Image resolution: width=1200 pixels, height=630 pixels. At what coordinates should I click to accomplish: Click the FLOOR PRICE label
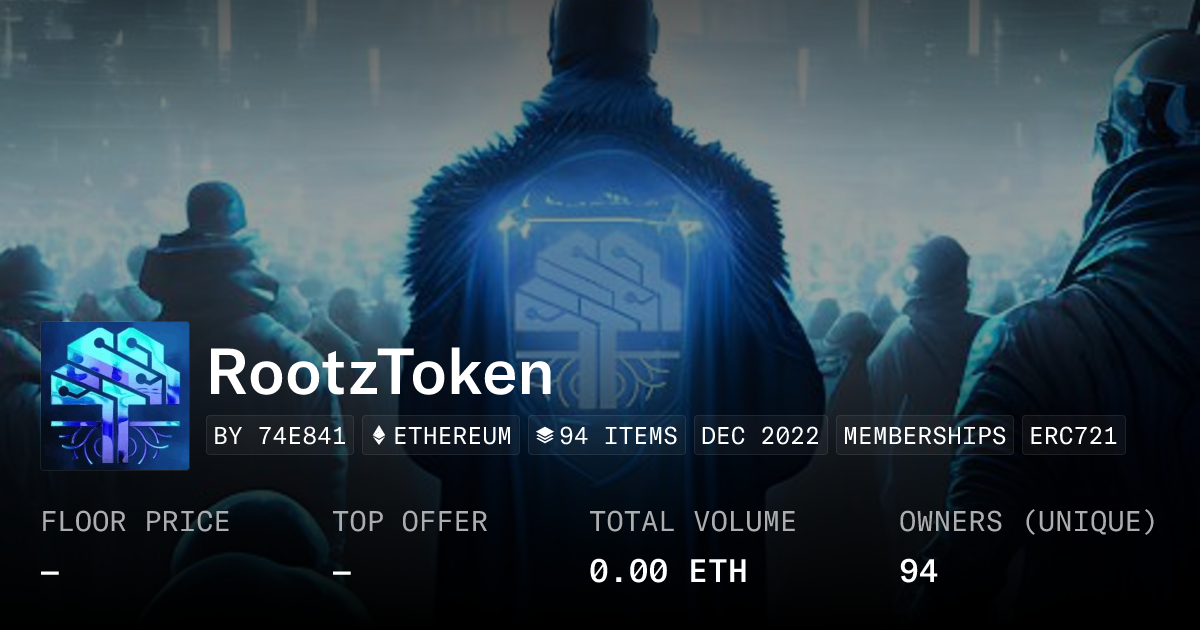135,522
